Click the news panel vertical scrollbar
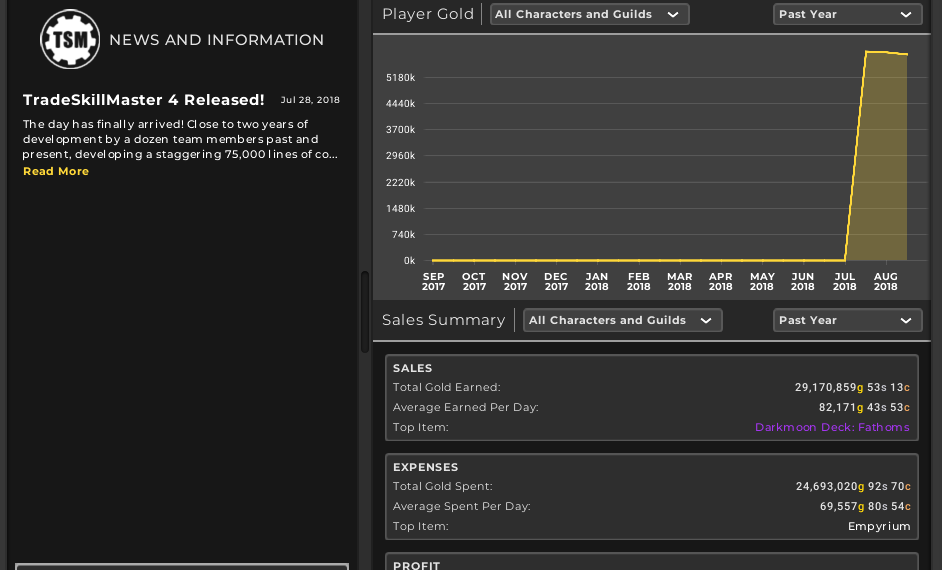942x570 pixels. click(365, 312)
